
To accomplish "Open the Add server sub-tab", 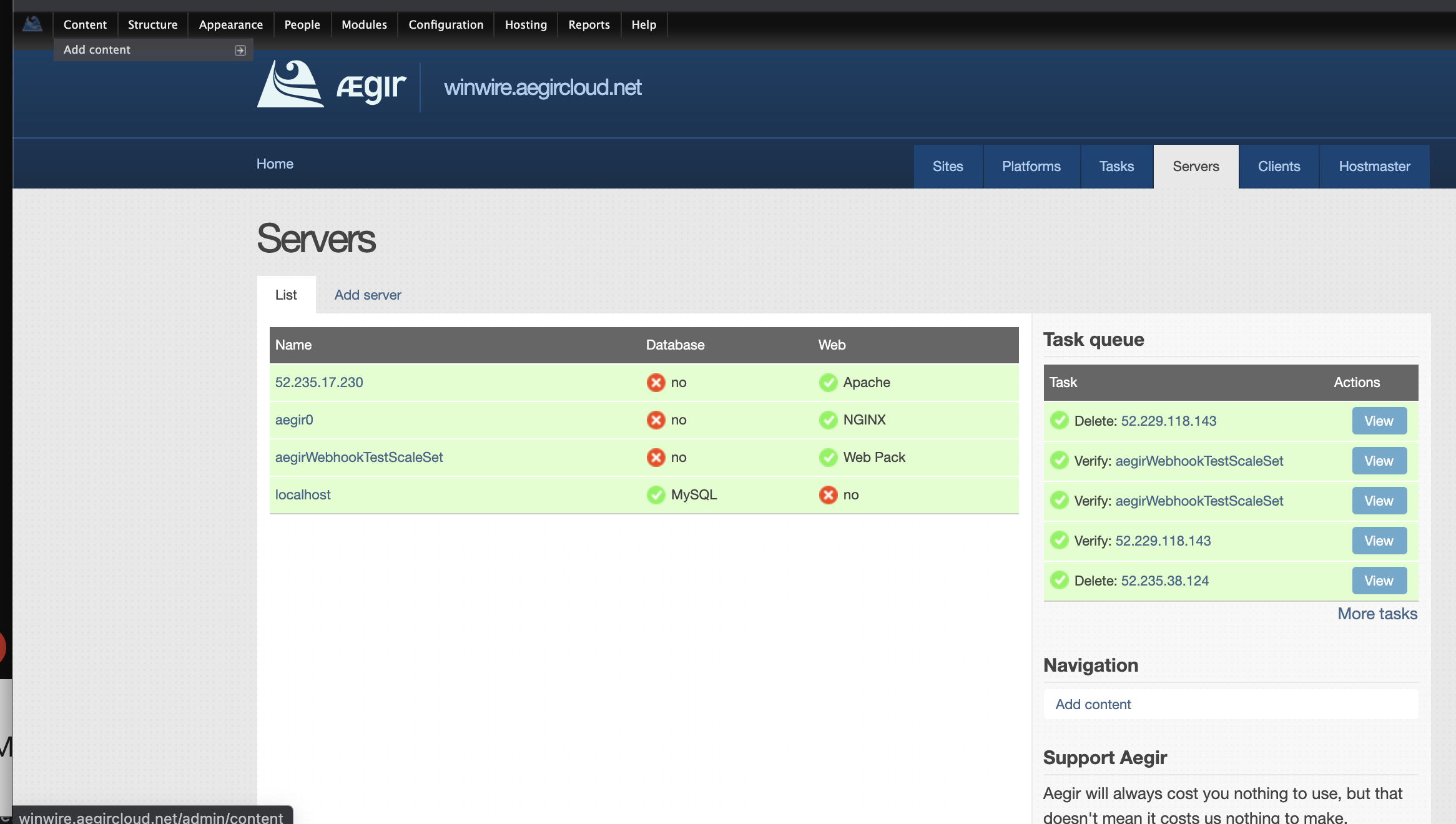I will 368,295.
